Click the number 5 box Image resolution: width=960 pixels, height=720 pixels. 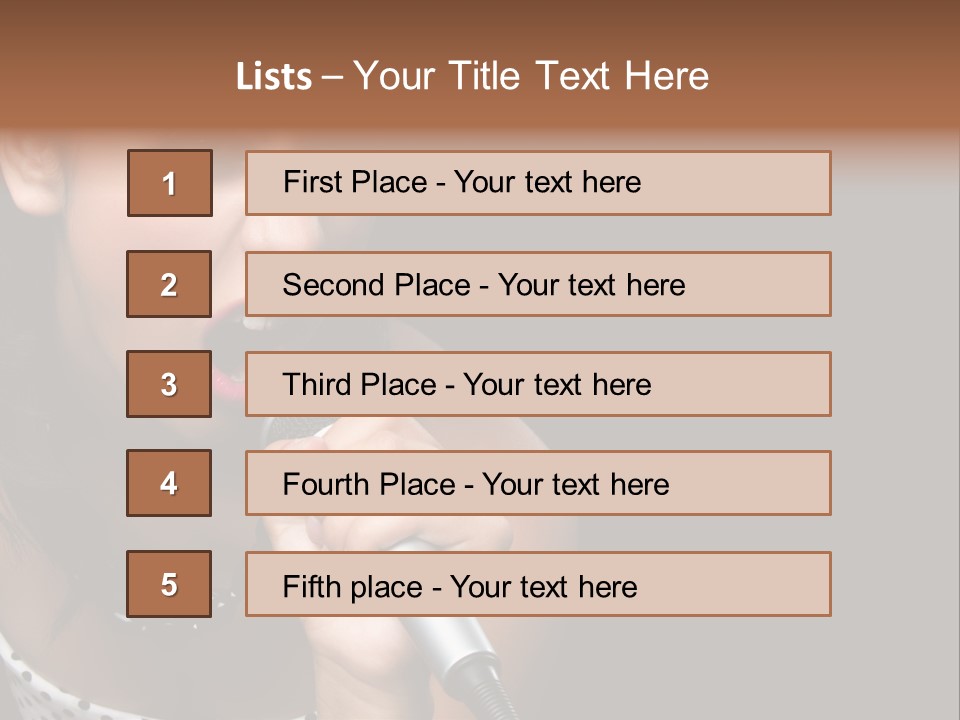tap(169, 584)
